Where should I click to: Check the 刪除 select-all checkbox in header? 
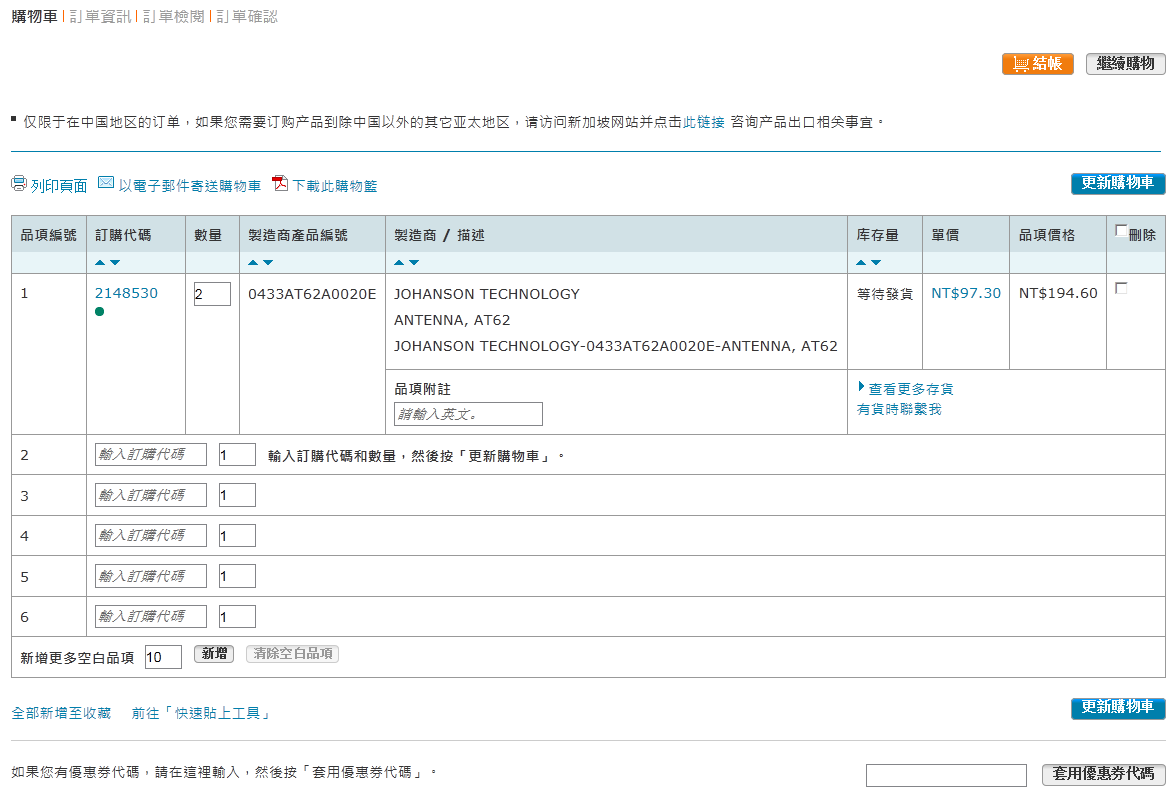(1121, 231)
